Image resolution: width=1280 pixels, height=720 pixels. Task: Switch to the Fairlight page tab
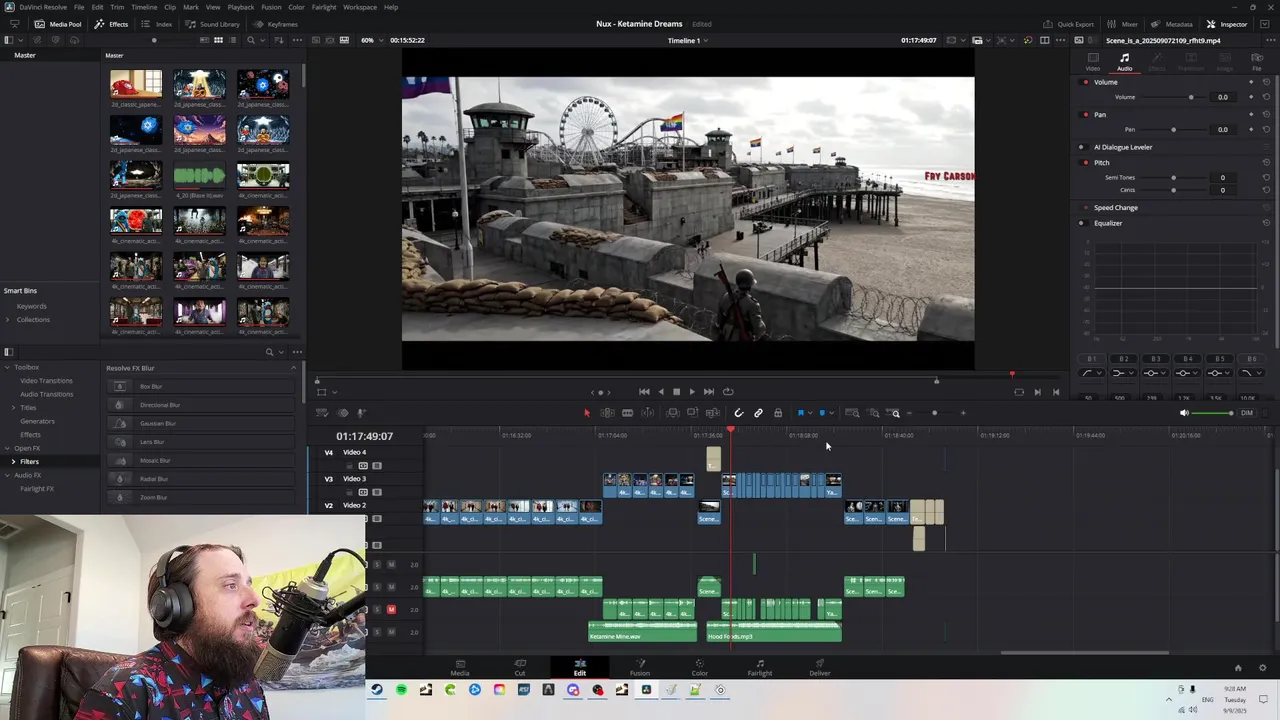[760, 667]
